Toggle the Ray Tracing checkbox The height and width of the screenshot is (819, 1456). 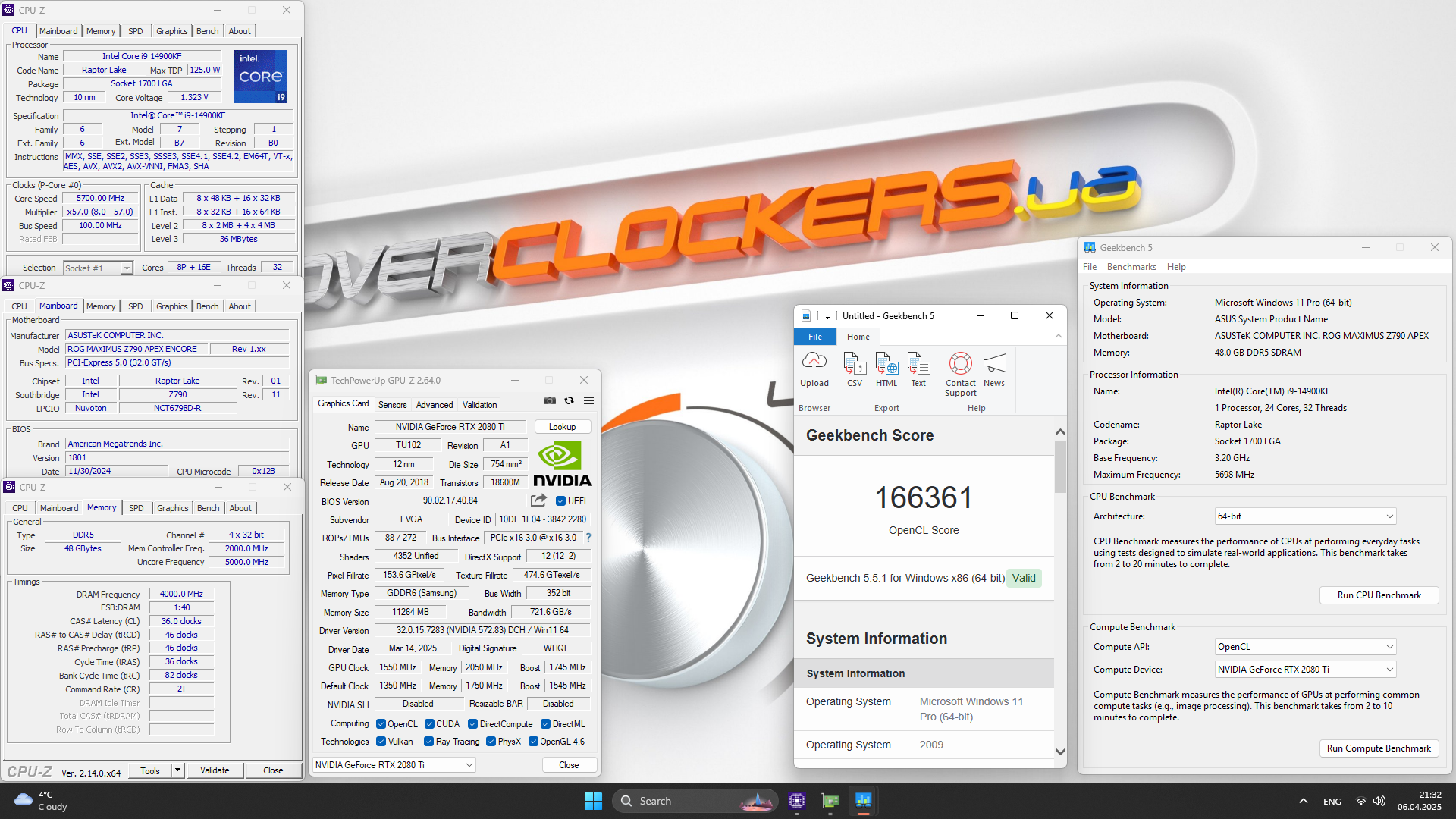coord(428,742)
